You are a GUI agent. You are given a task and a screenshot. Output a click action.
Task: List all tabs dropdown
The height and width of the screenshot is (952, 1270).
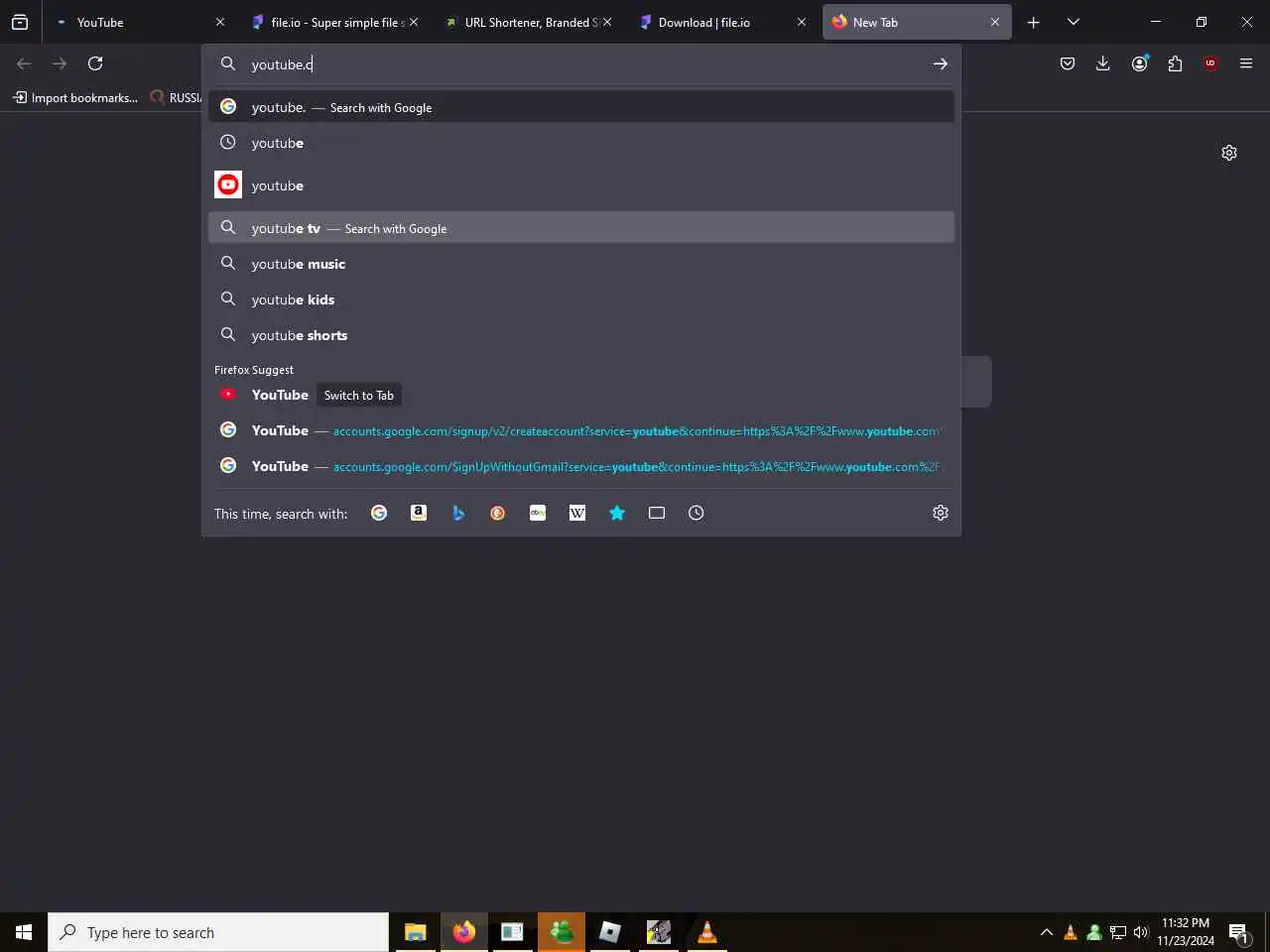pyautogui.click(x=1074, y=22)
